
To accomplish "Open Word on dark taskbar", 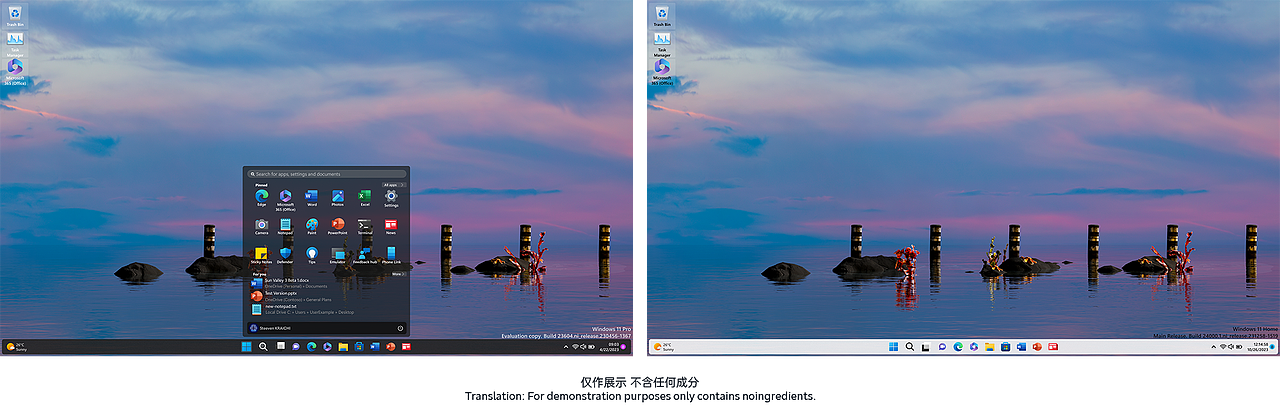I will click(375, 347).
